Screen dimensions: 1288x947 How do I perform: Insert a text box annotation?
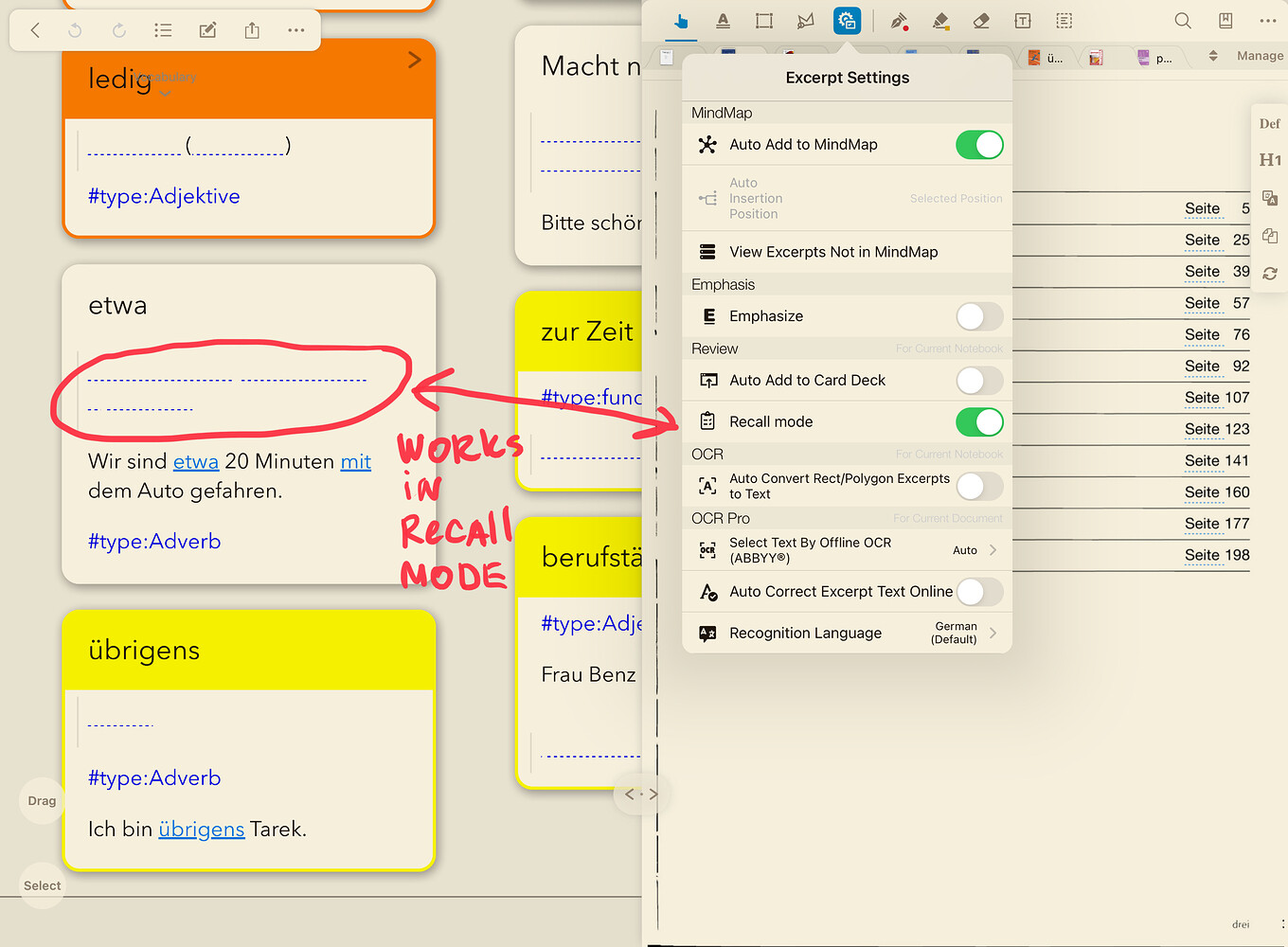click(1023, 21)
